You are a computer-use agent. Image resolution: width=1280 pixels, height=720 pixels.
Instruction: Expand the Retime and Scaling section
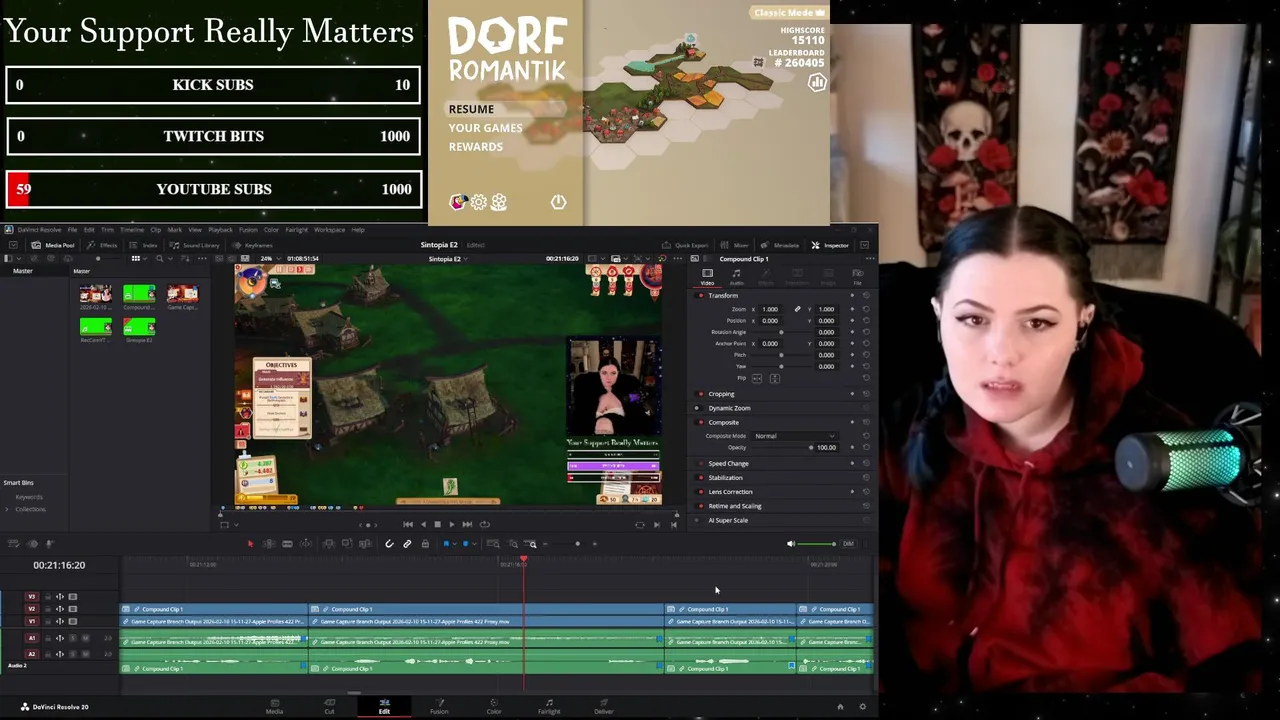point(735,506)
